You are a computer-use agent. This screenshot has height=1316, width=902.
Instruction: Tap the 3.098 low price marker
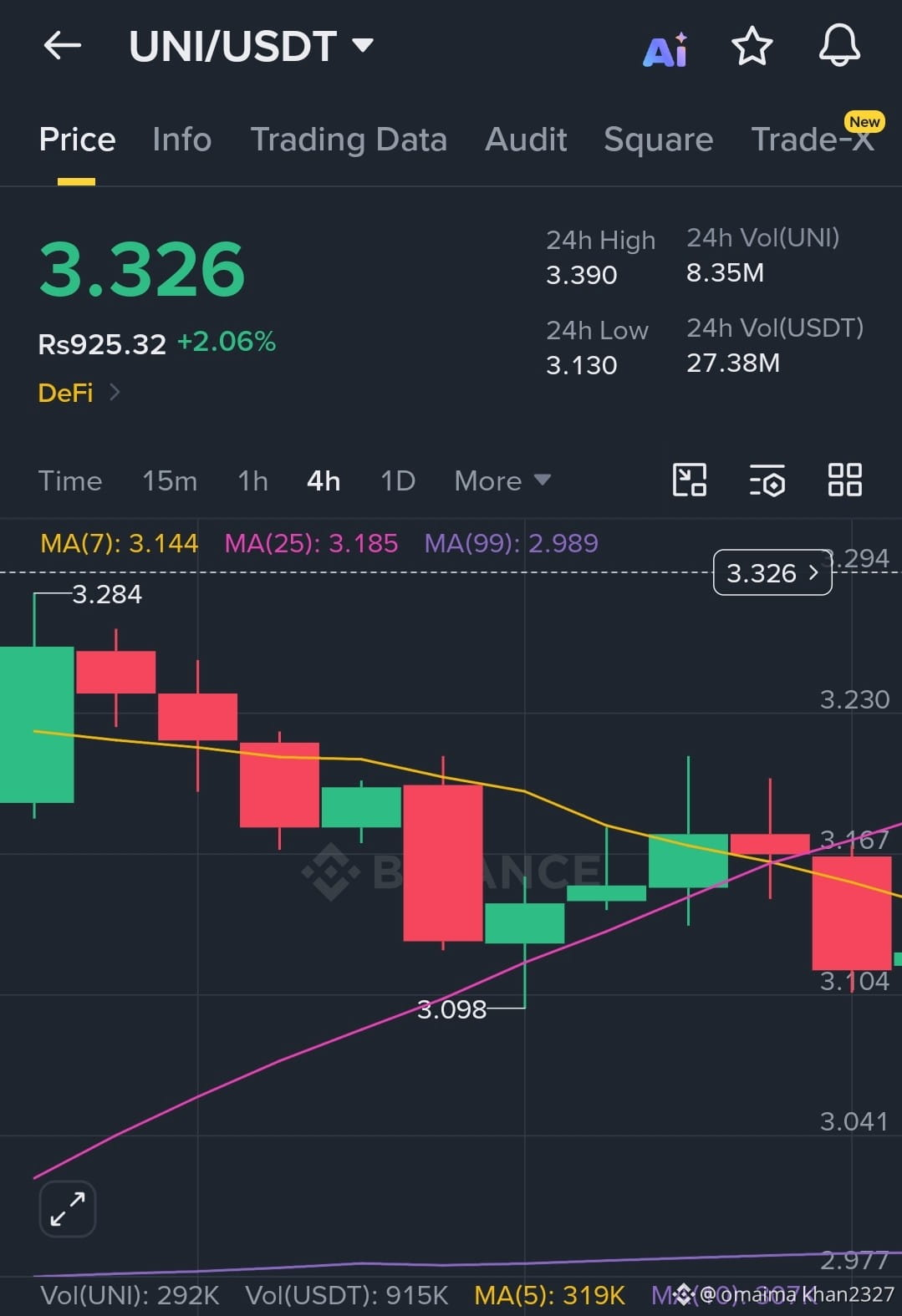(x=451, y=1009)
